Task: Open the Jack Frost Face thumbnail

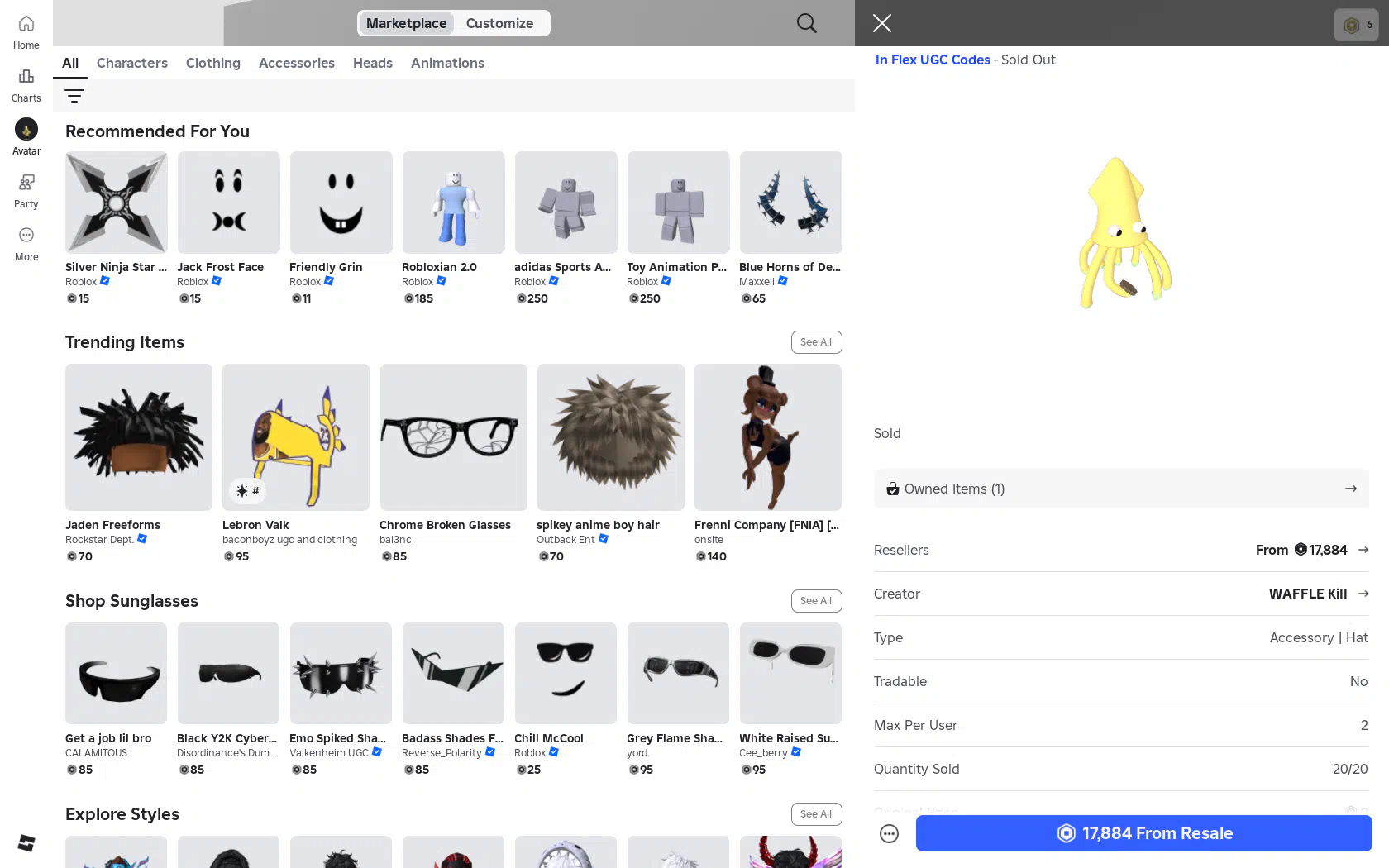Action: click(229, 203)
